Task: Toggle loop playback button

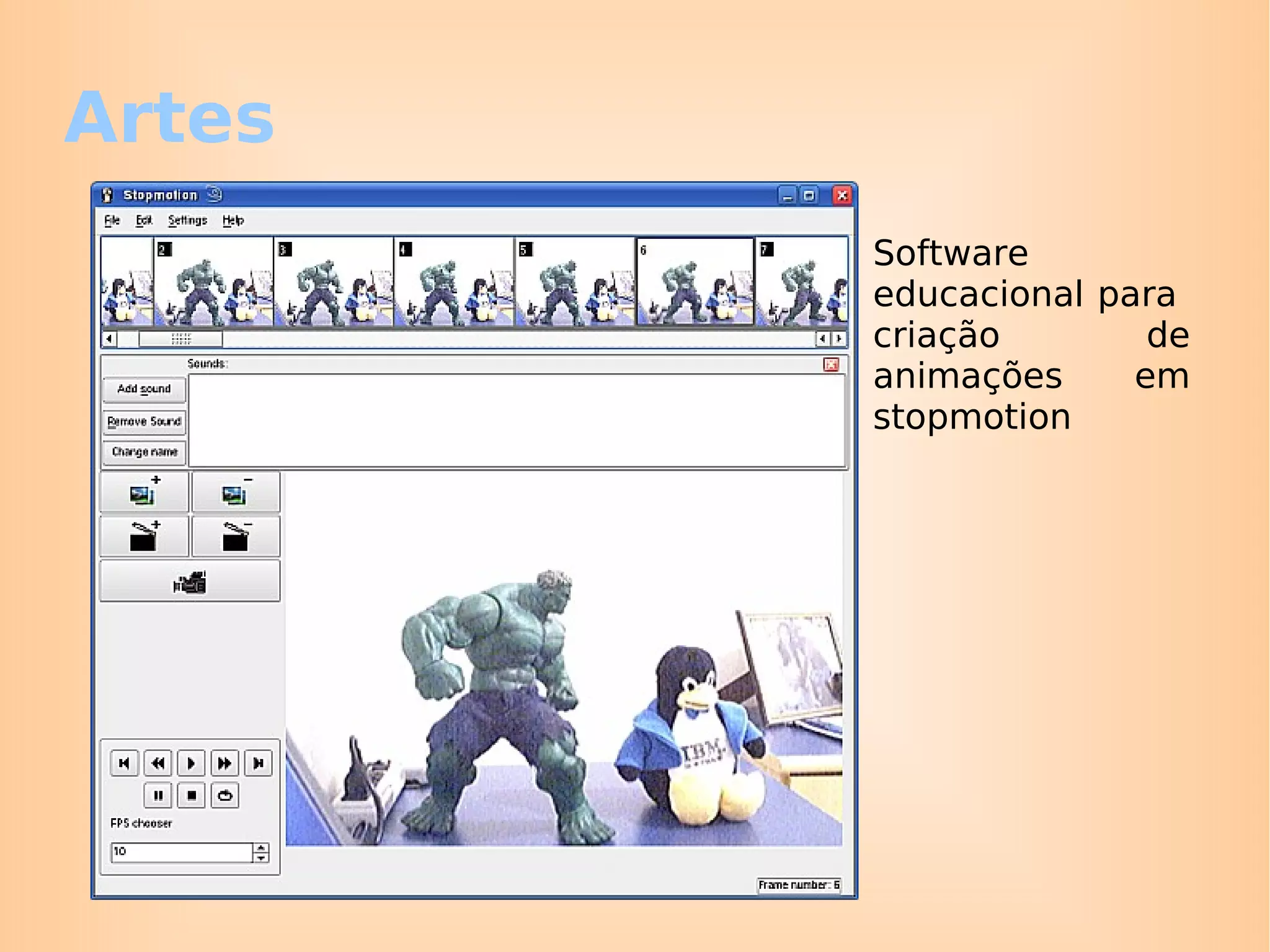Action: click(224, 796)
